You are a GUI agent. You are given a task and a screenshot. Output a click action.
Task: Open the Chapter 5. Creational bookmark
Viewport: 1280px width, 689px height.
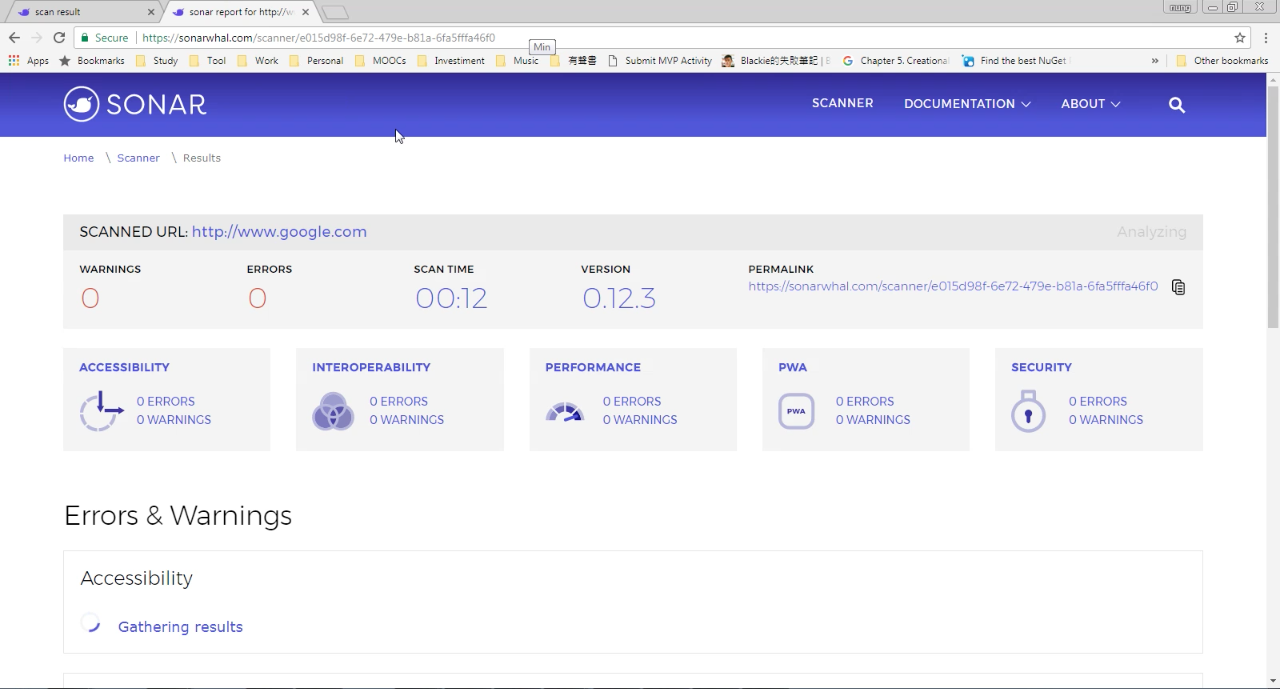tap(896, 61)
